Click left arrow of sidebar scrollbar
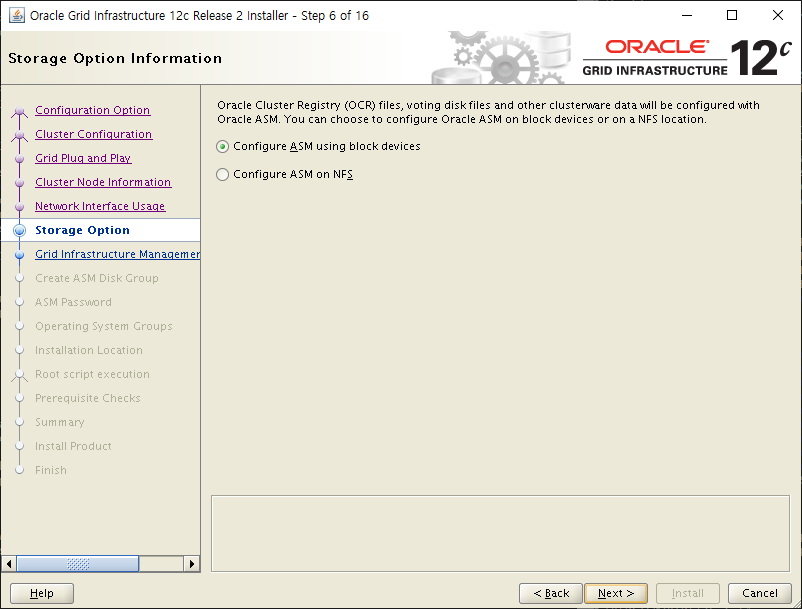Viewport: 802px width, 609px height. pos(9,564)
